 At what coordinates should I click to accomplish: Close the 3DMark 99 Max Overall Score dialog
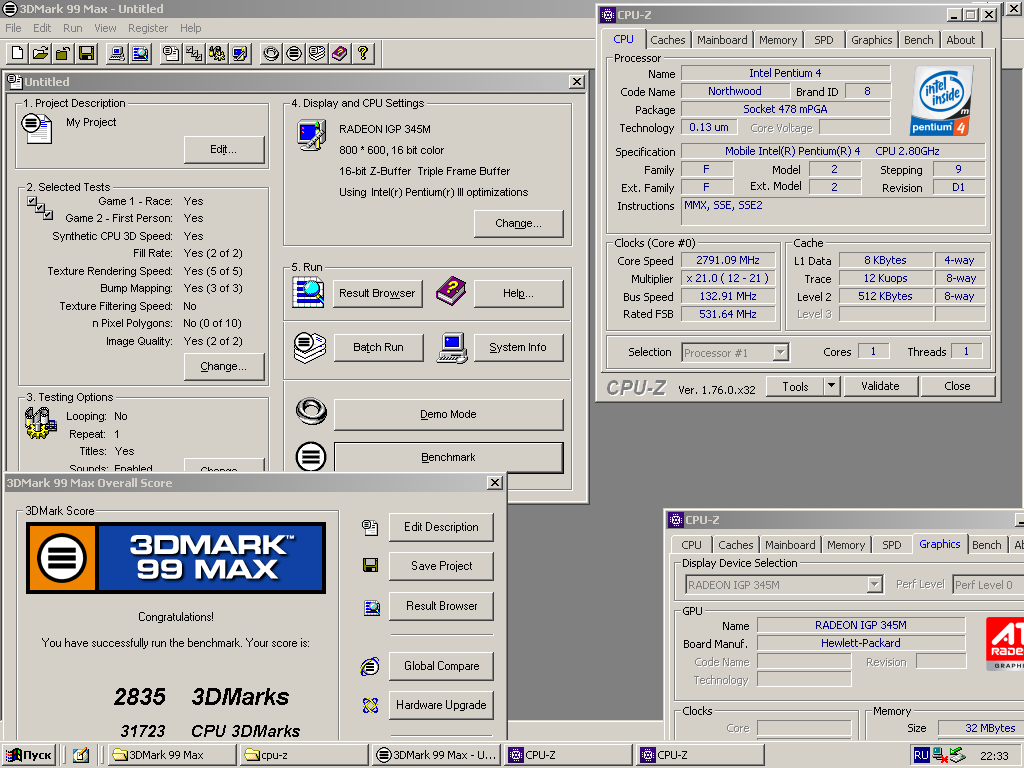coord(495,483)
